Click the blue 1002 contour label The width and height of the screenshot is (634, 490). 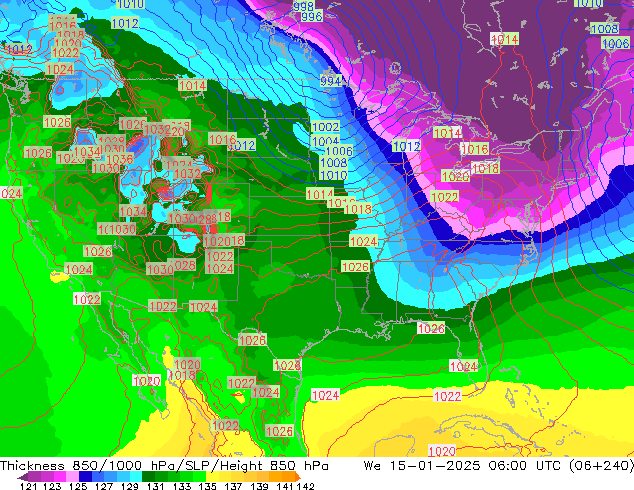point(325,127)
